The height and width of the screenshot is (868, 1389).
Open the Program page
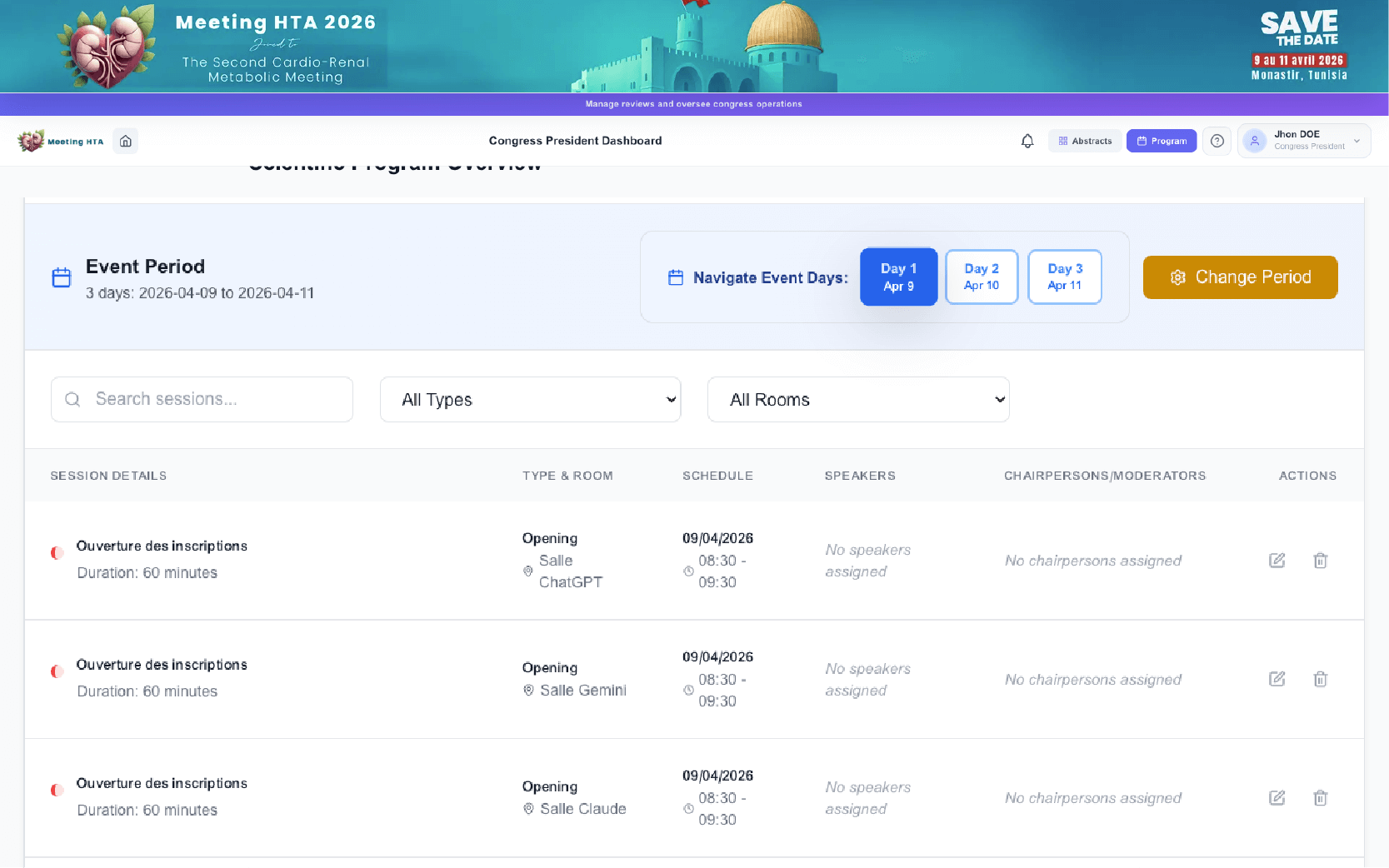click(x=1161, y=141)
